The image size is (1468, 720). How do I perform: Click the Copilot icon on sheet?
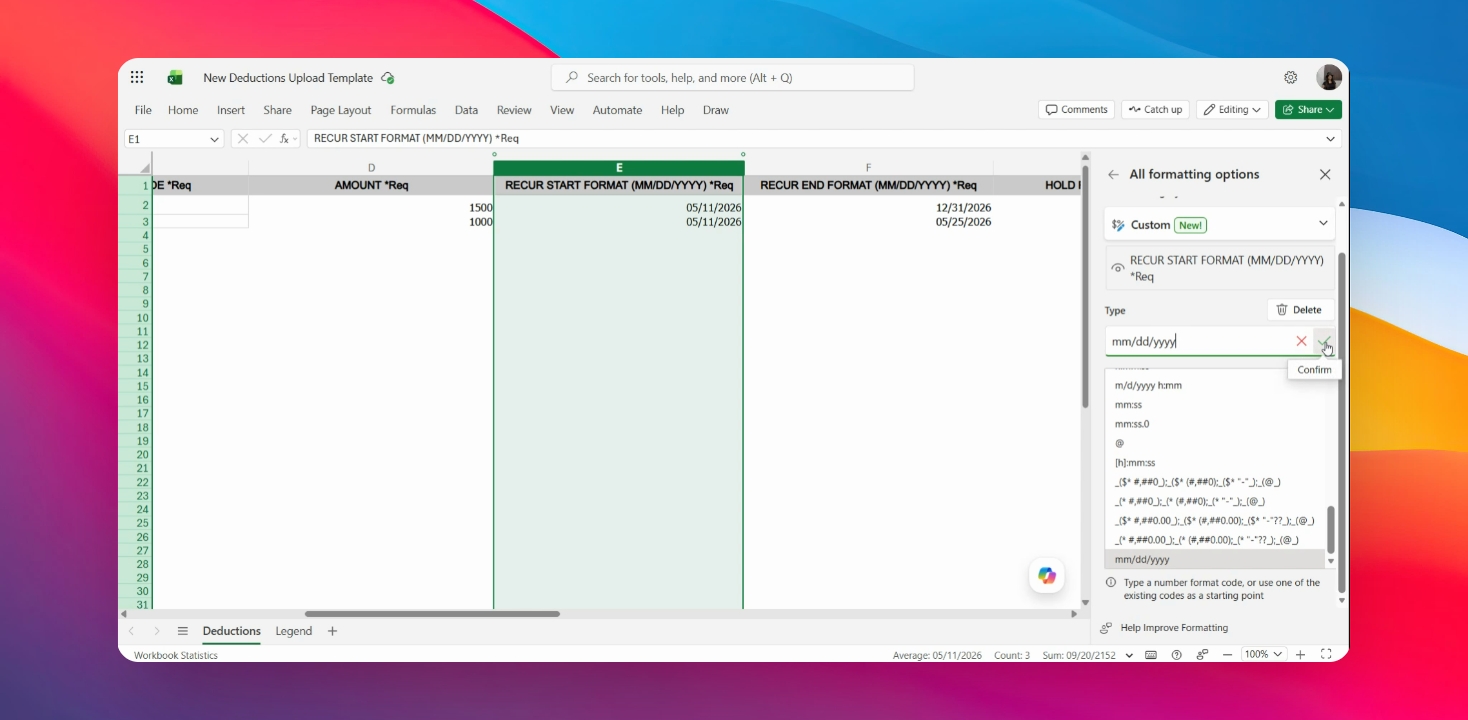1047,575
